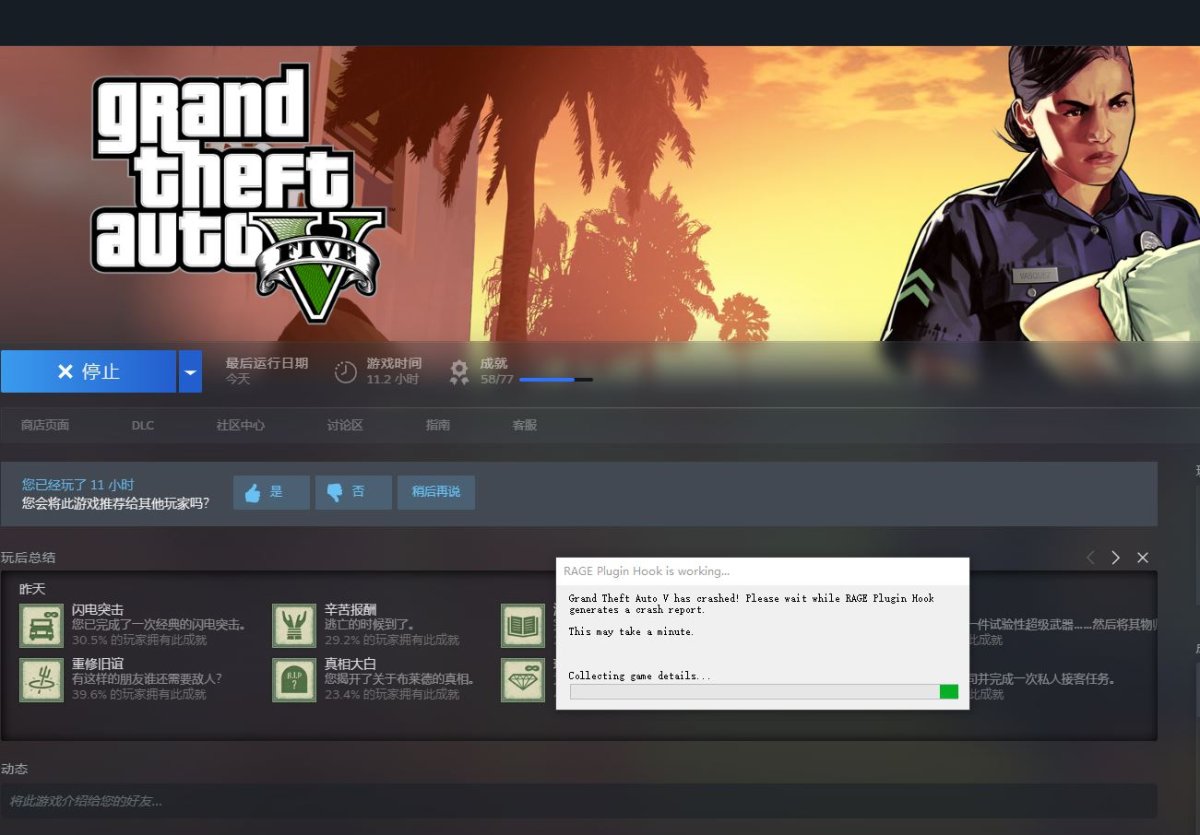The height and width of the screenshot is (835, 1200).
Task: Switch to 社区中心 tab
Action: point(240,425)
